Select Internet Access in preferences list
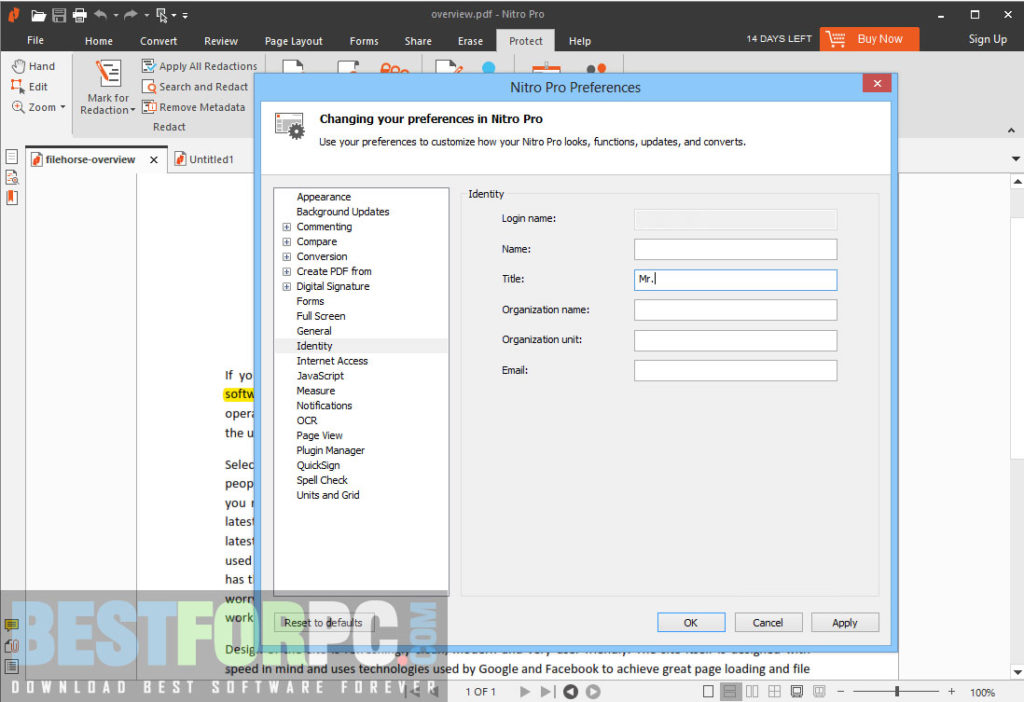This screenshot has height=702, width=1024. tap(332, 360)
